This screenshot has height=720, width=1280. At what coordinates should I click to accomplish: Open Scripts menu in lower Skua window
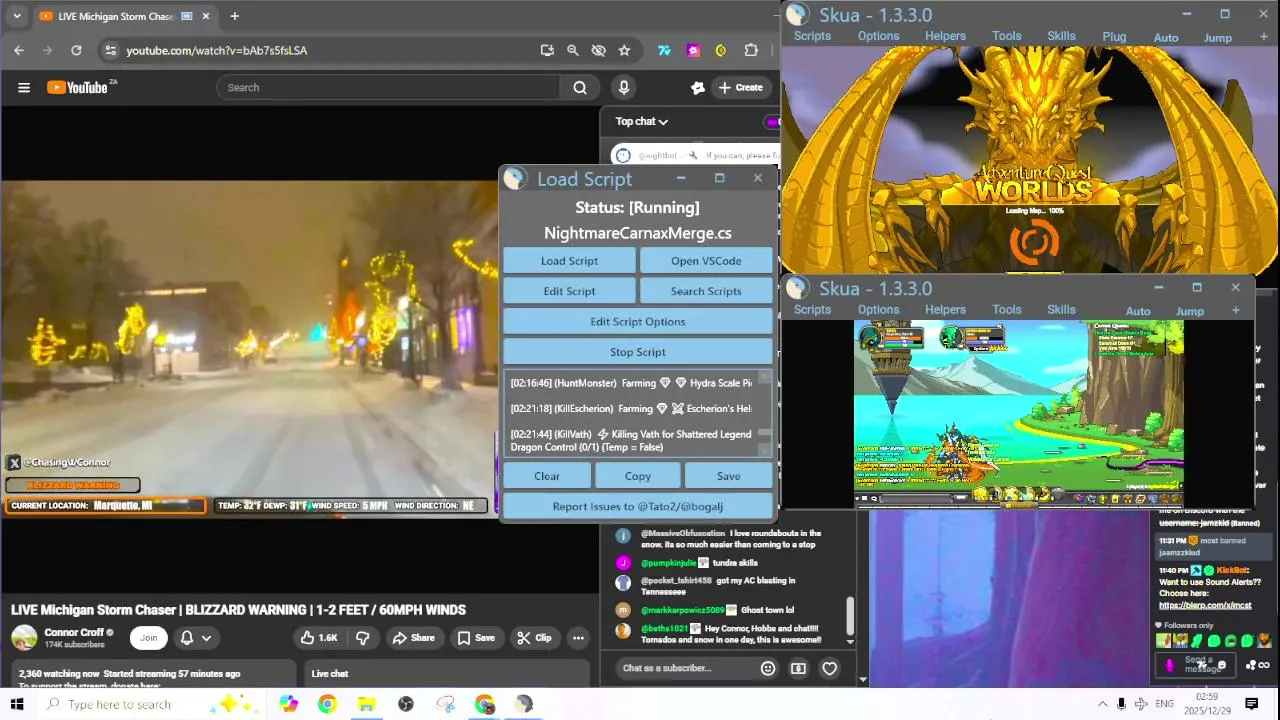coord(812,310)
